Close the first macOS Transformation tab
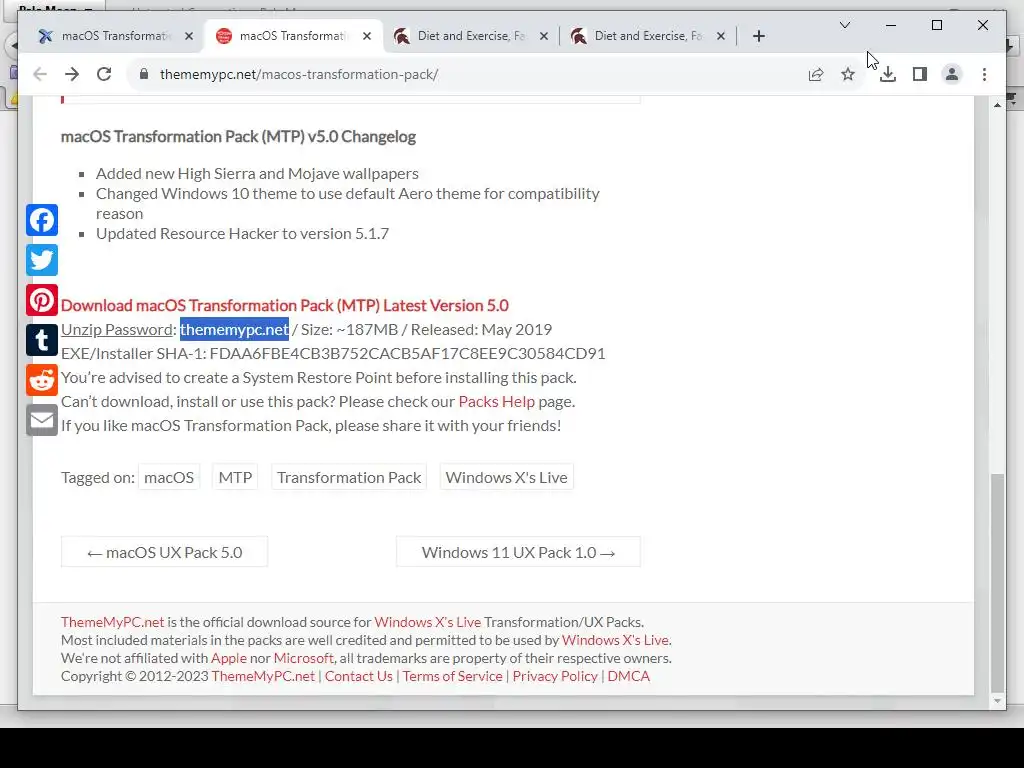This screenshot has width=1024, height=768. click(x=189, y=36)
